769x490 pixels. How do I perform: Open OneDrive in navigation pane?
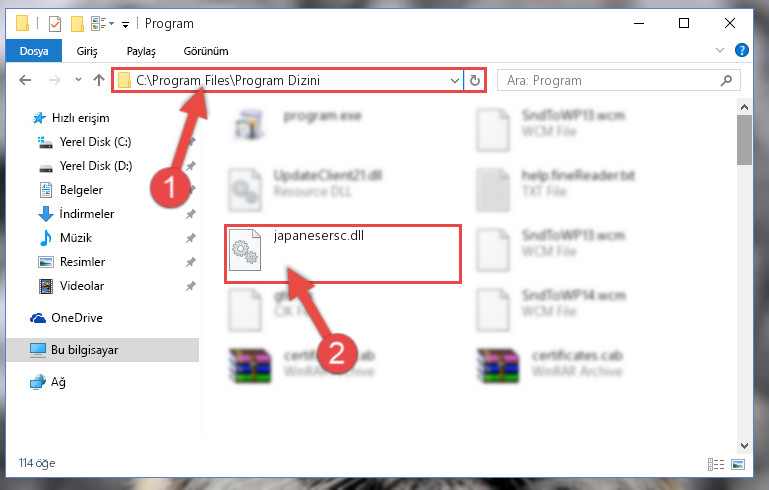(77, 318)
